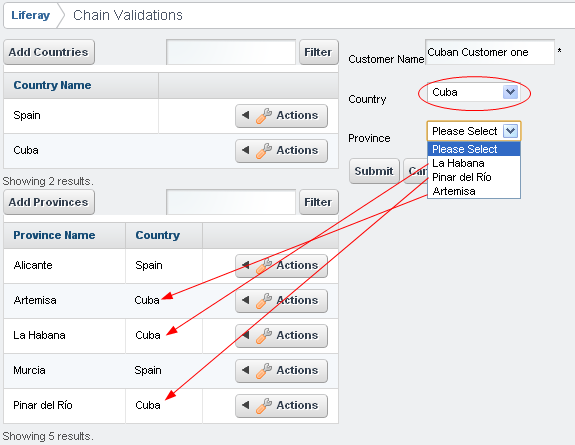
Task: Focus the Customer Name text field
Action: [490, 52]
